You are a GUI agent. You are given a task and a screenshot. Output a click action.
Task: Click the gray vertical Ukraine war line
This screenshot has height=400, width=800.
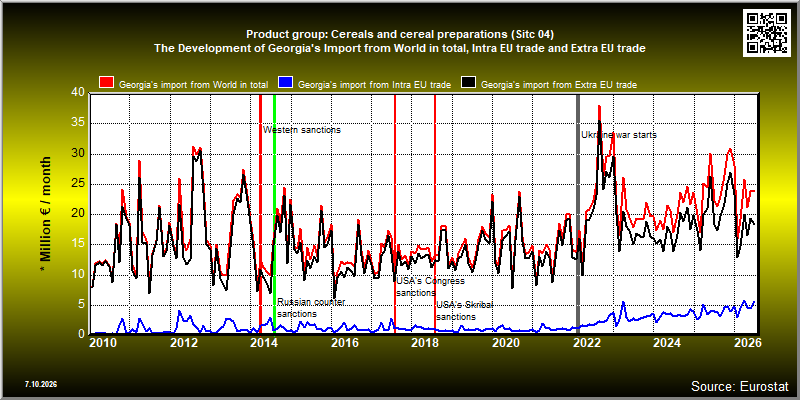tap(578, 214)
